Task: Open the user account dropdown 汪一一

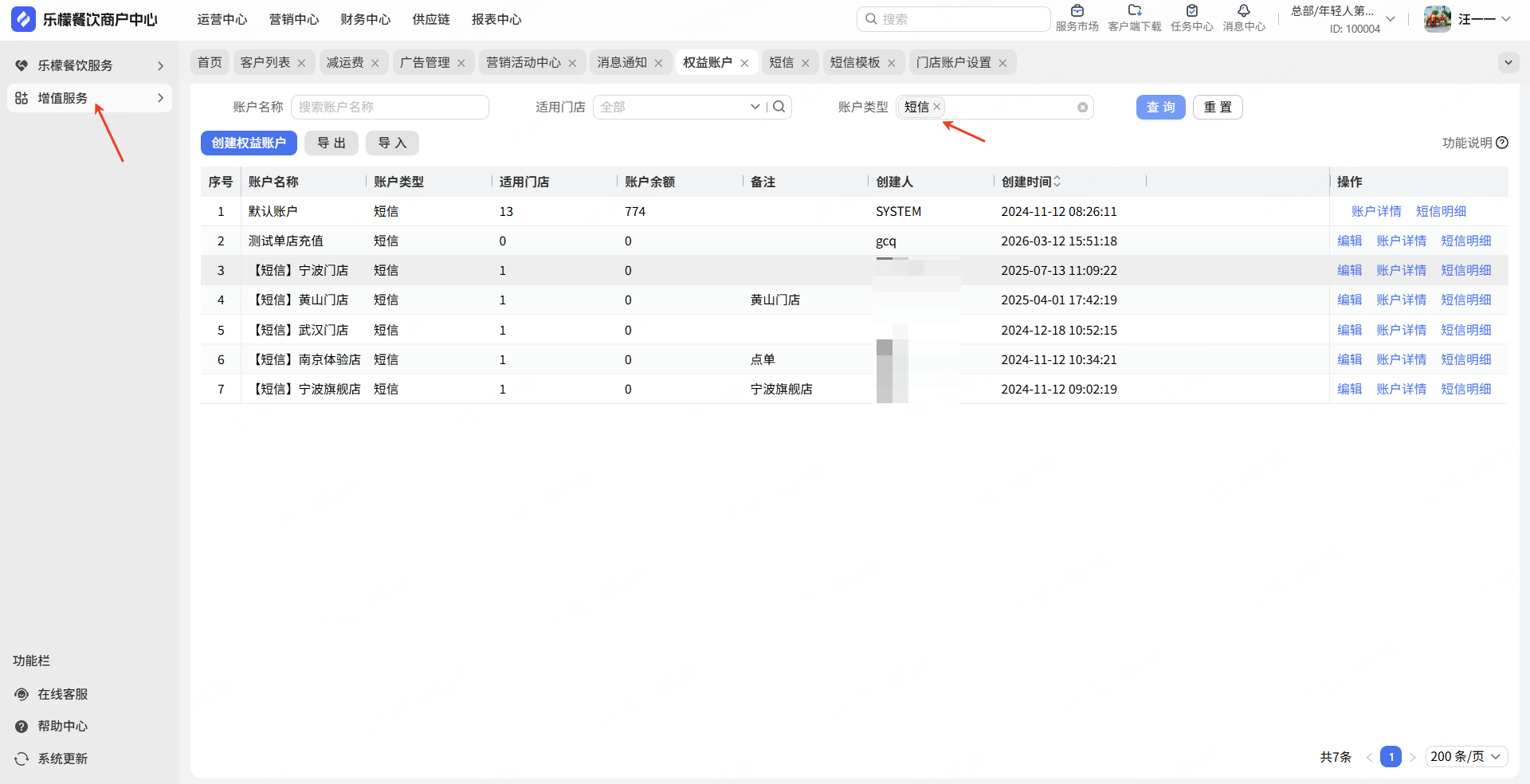Action: (1485, 19)
